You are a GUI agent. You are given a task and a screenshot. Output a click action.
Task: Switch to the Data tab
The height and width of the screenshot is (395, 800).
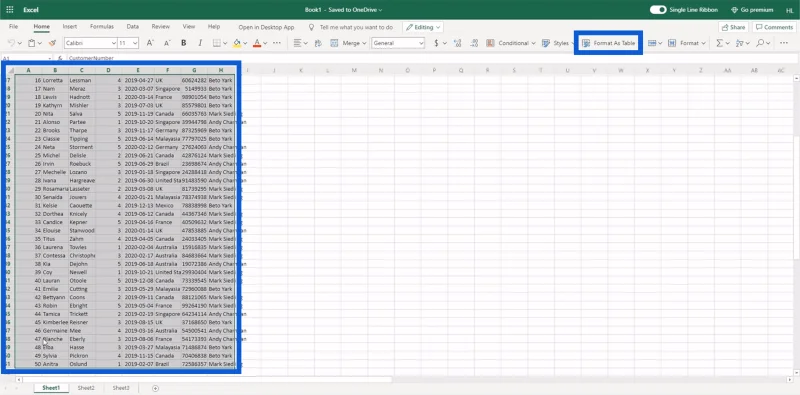click(133, 27)
